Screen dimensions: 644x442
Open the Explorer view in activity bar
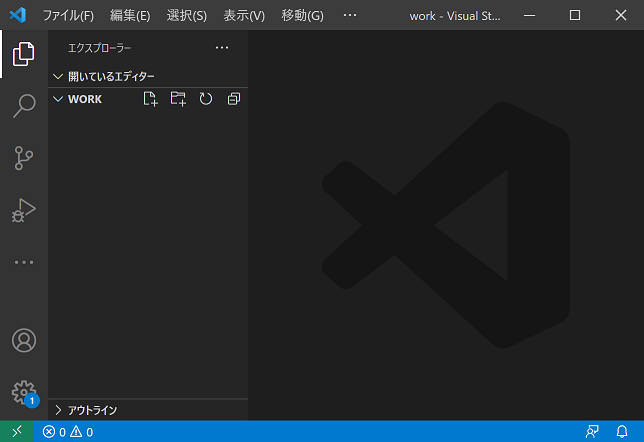pos(24,54)
